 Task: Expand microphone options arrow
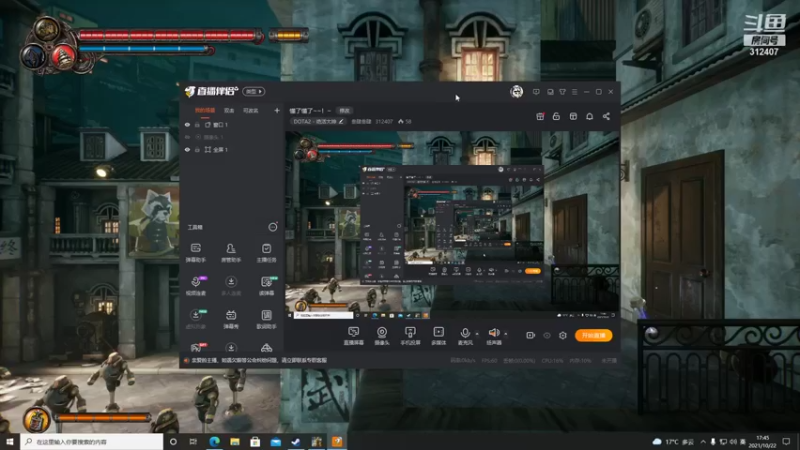(477, 334)
